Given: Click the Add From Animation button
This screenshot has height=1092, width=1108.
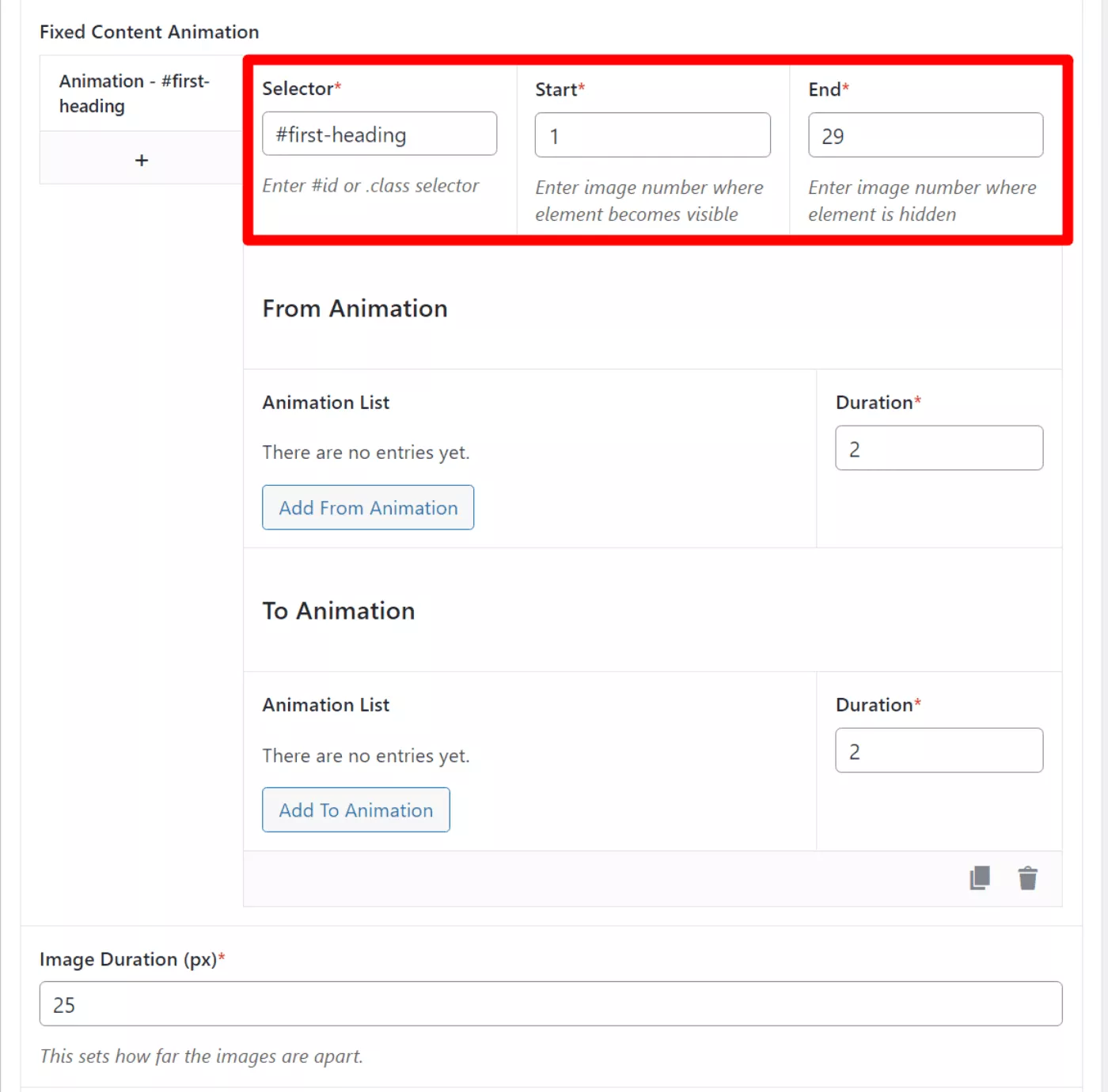Looking at the screenshot, I should (x=368, y=507).
